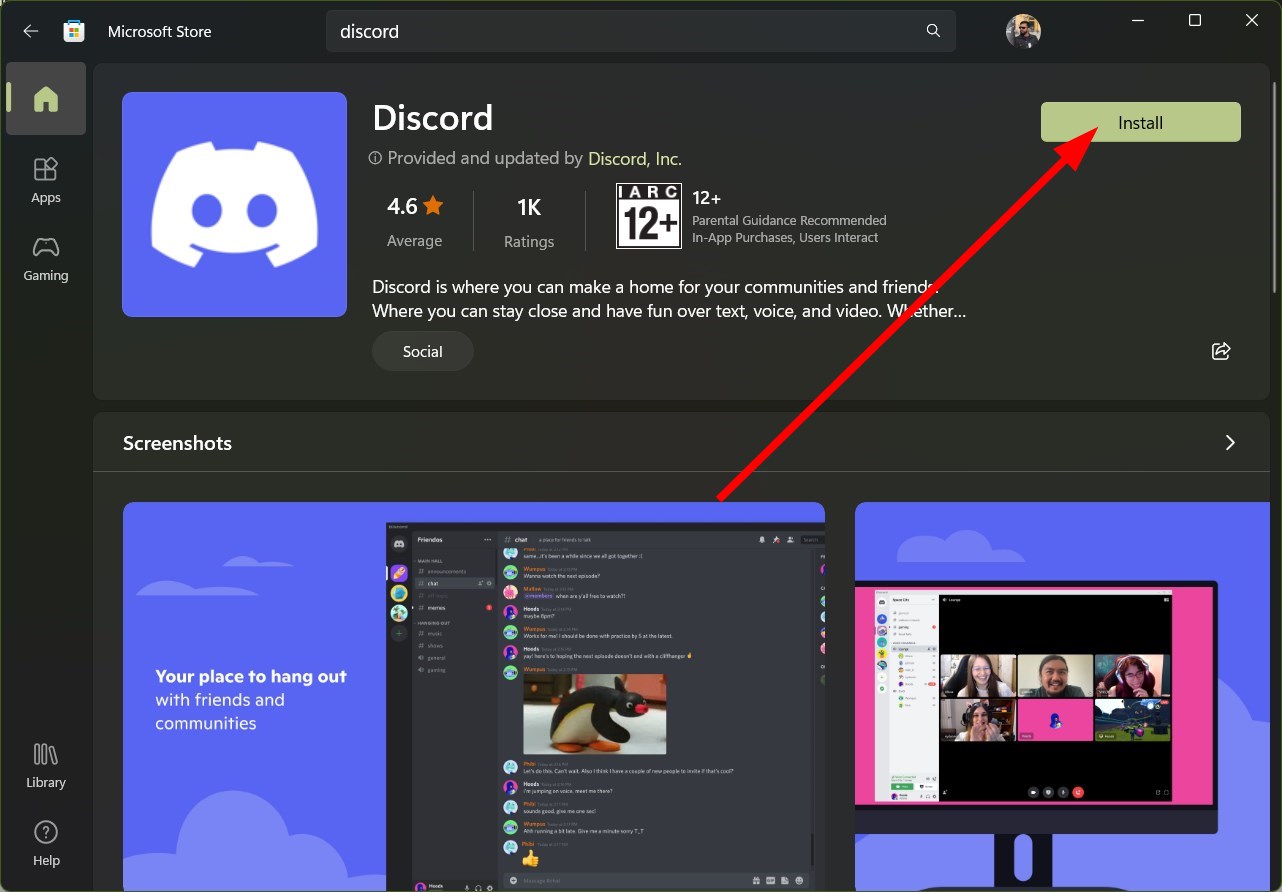1282x892 pixels.
Task: Share the Discord app page
Action: click(x=1220, y=351)
